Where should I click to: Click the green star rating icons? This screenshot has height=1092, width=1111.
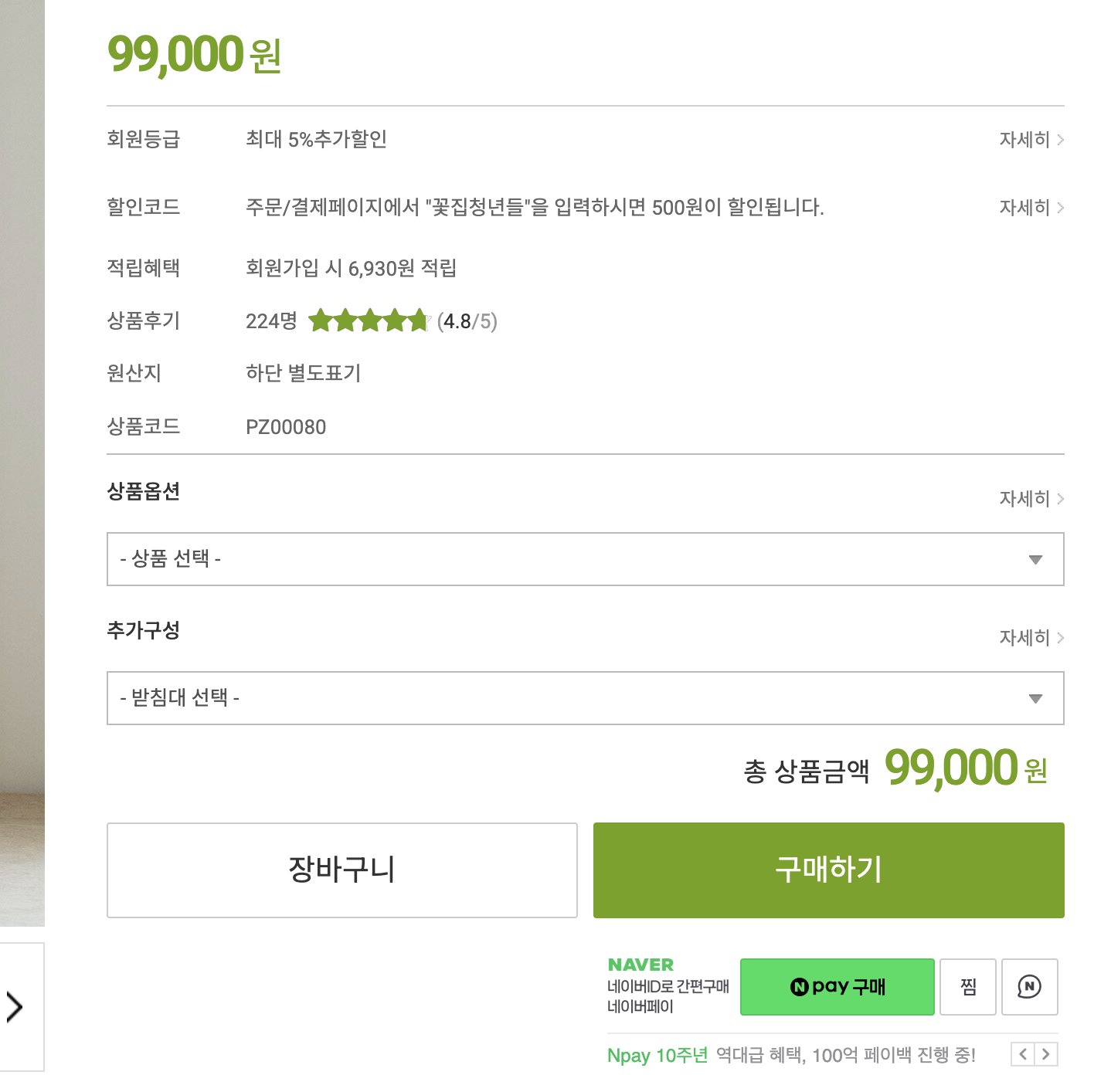click(368, 320)
